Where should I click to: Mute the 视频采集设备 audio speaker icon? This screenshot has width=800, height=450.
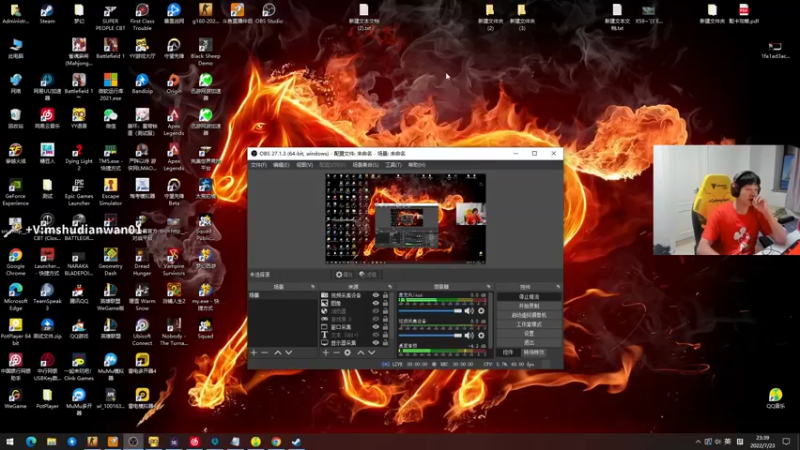click(469, 335)
